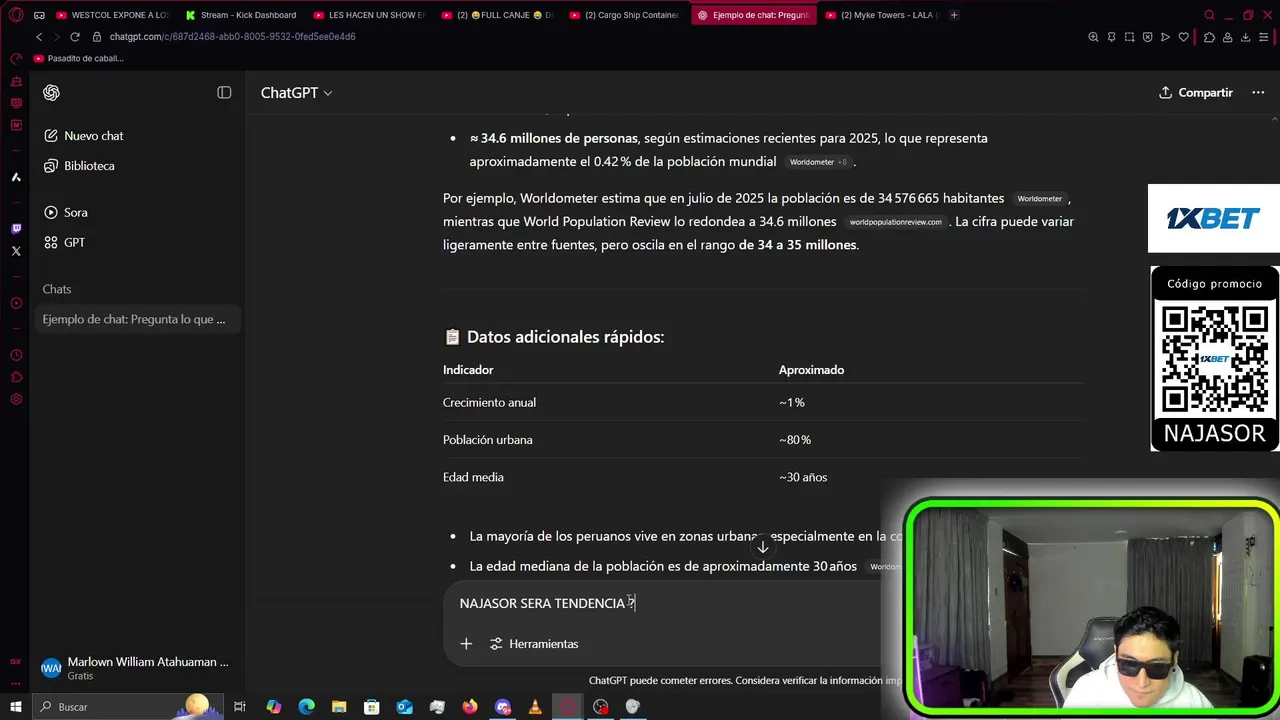Switch to Myke Towers - LALA tab
The height and width of the screenshot is (720, 1280).
pyautogui.click(x=882, y=15)
